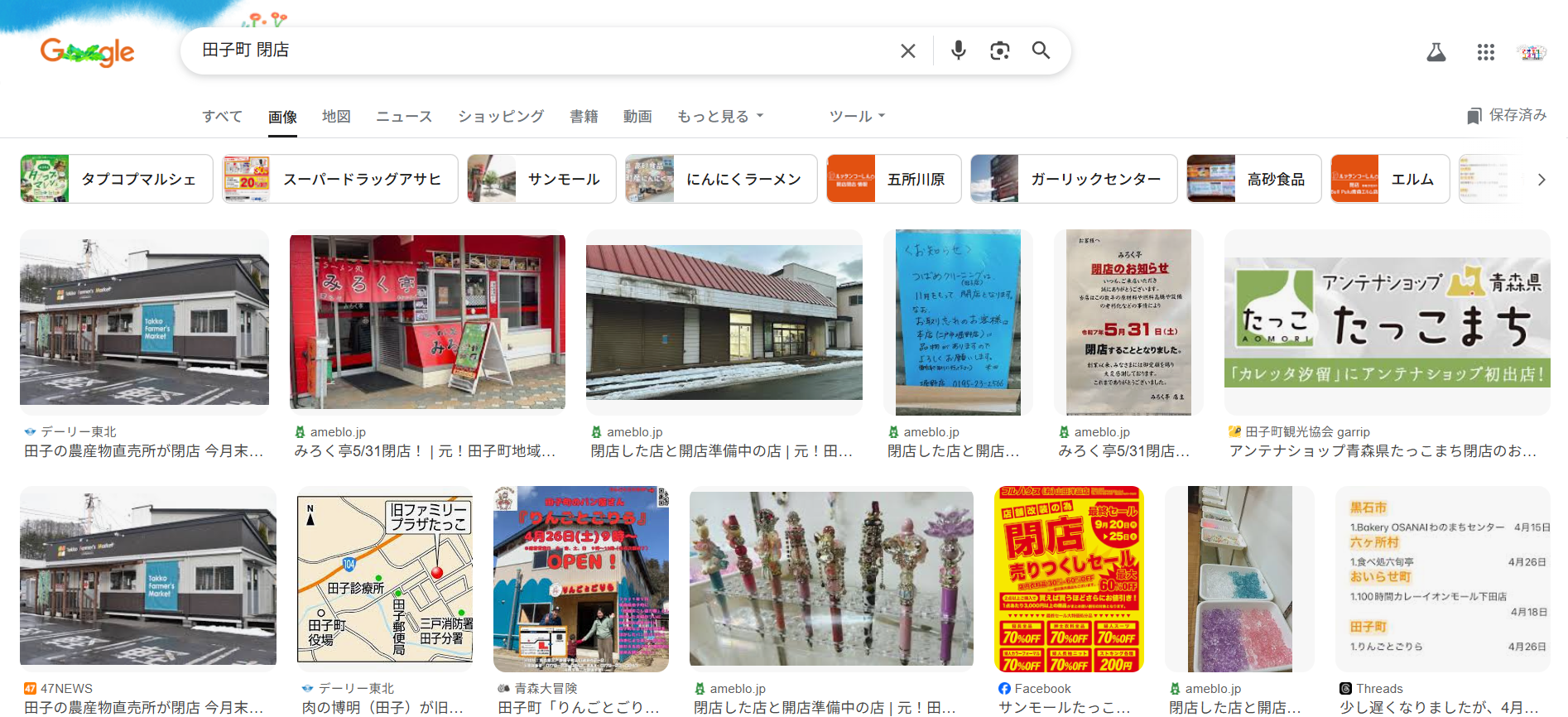The width and height of the screenshot is (1568, 717).
Task: Open Search Labs flask icon
Action: coord(1436,52)
